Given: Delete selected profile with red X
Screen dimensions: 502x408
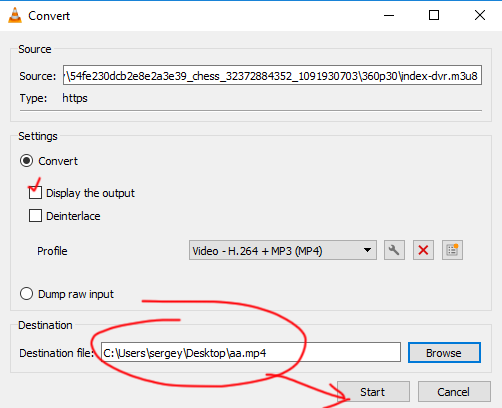Looking at the screenshot, I should (x=423, y=250).
